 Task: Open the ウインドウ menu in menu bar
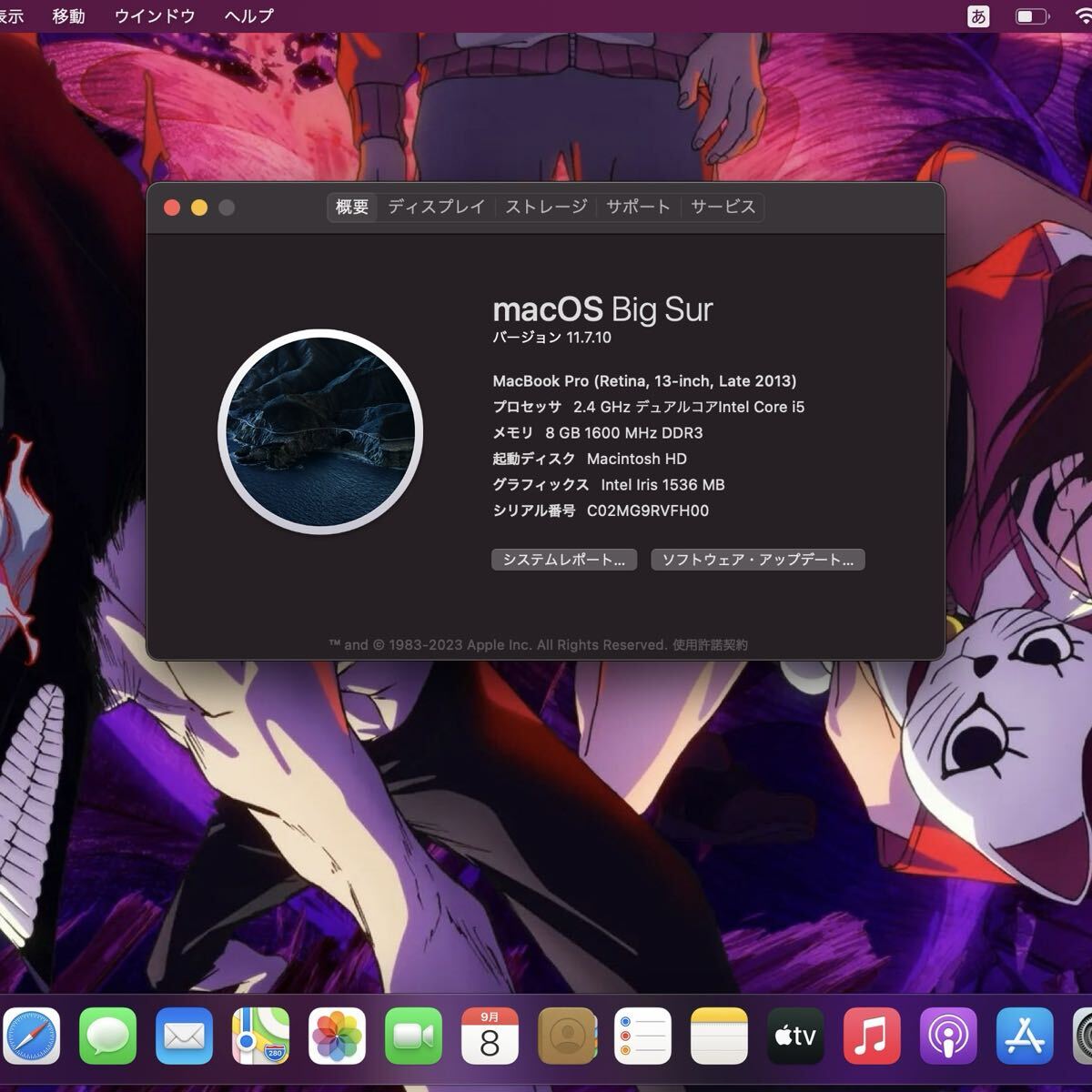155,16
